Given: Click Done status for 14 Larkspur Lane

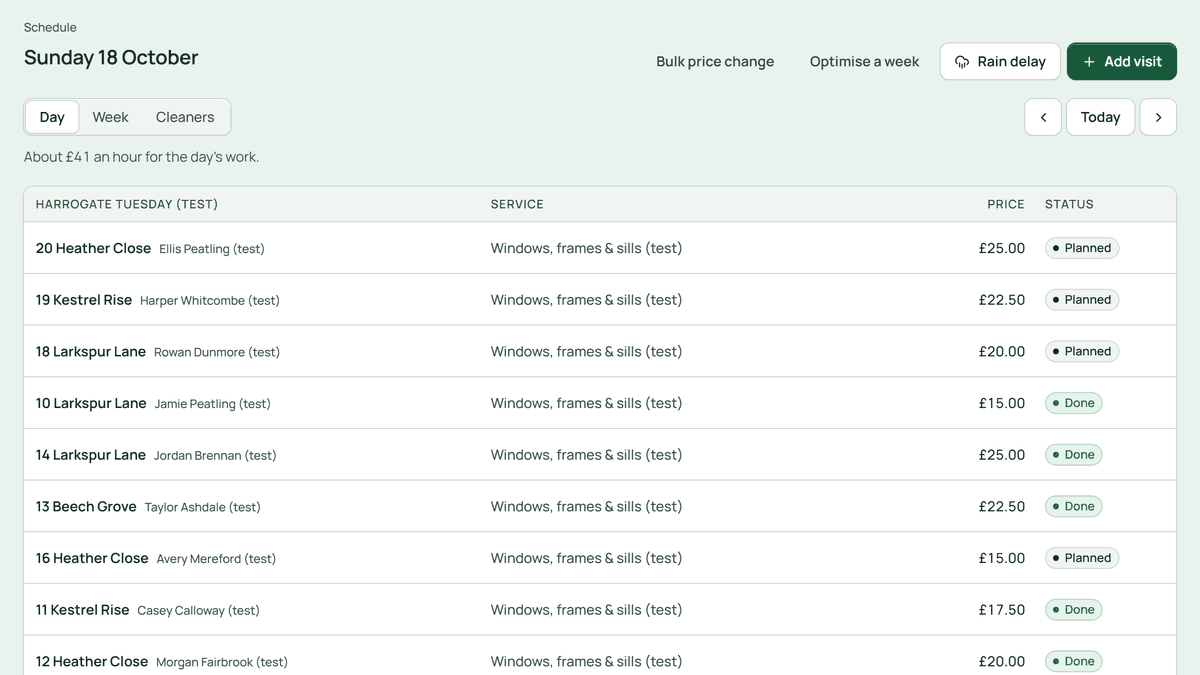Looking at the screenshot, I should [1074, 455].
